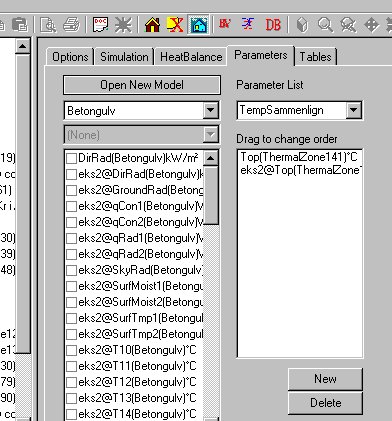Enable the eks2@DirRad(Betongulv) checkbox
Viewport: 392px width, 421px height.
pyautogui.click(x=71, y=174)
